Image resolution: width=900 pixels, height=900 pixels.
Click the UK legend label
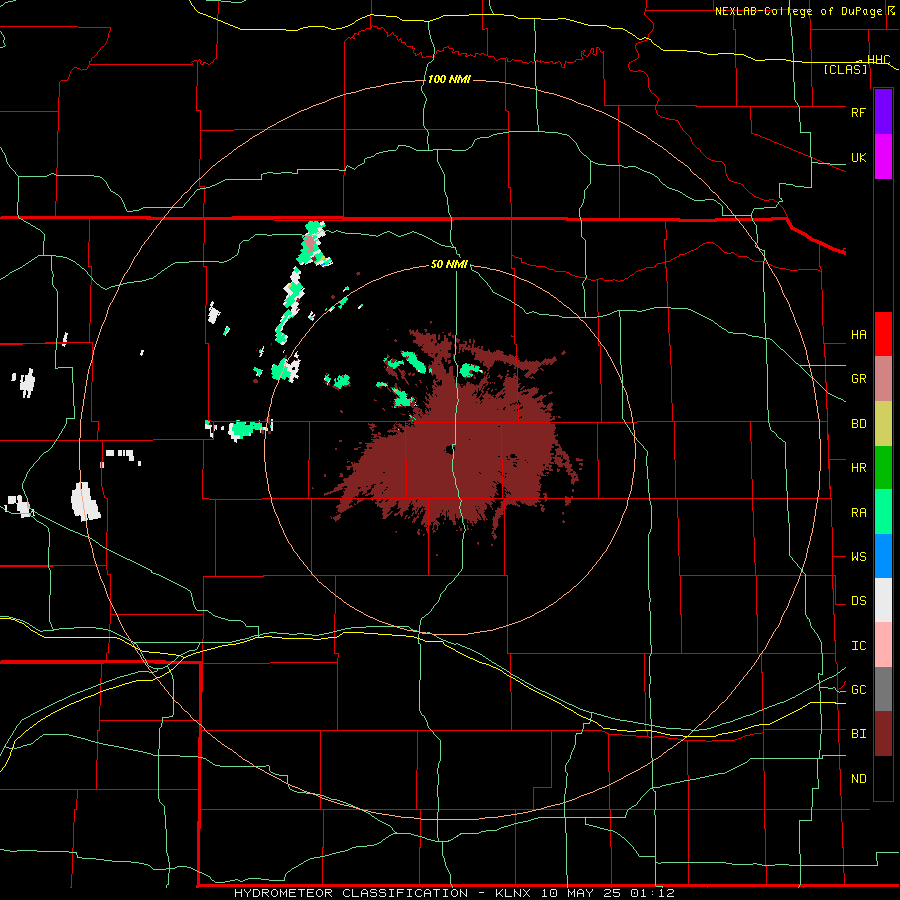coord(858,157)
